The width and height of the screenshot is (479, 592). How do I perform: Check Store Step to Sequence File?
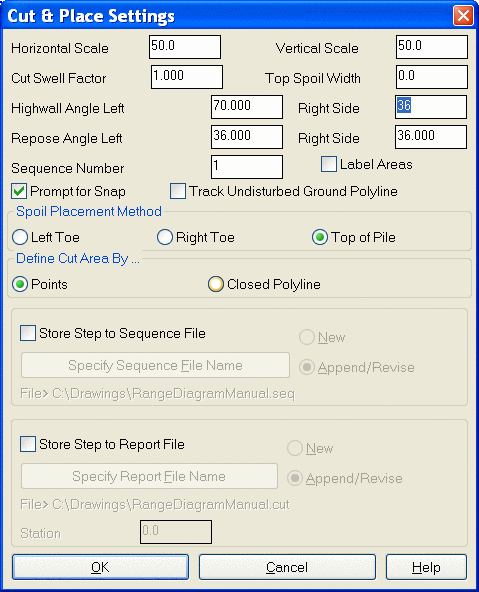click(28, 333)
